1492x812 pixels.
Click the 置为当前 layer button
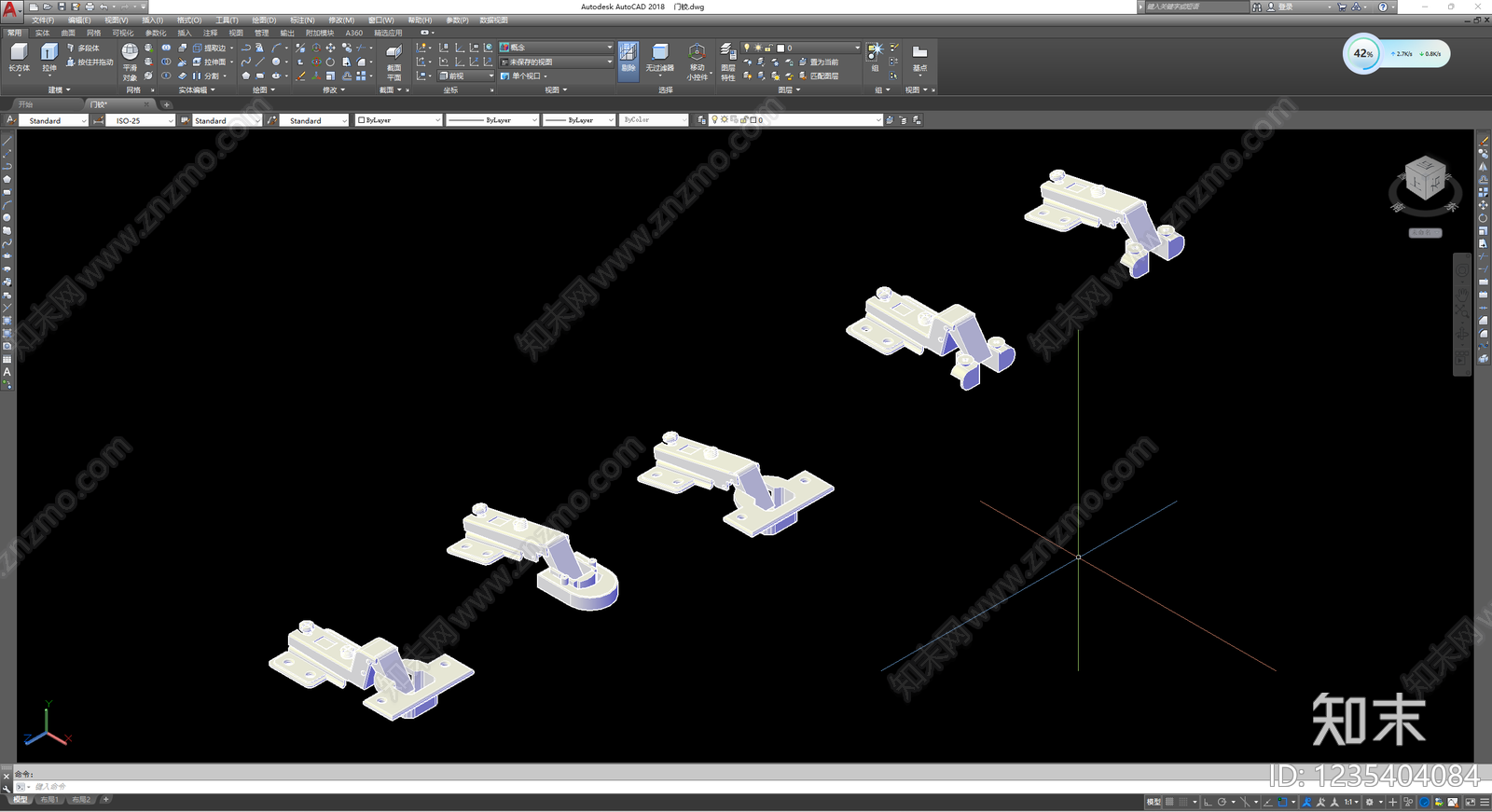click(818, 62)
